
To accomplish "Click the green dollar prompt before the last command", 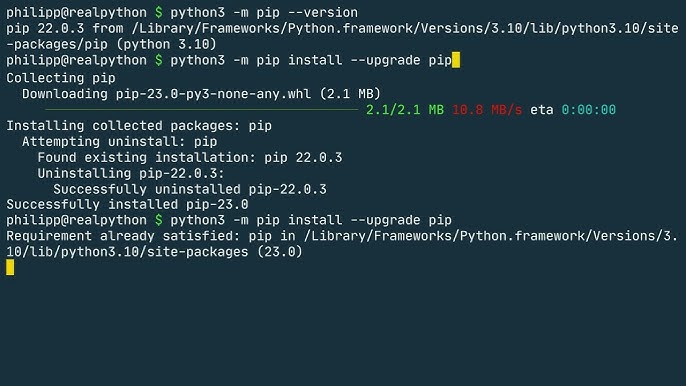I will [158, 220].
